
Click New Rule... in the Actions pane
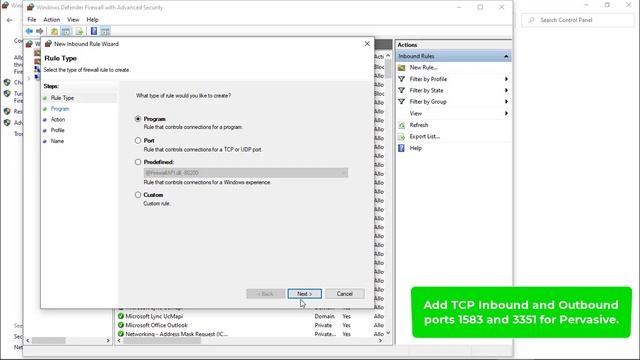423,67
